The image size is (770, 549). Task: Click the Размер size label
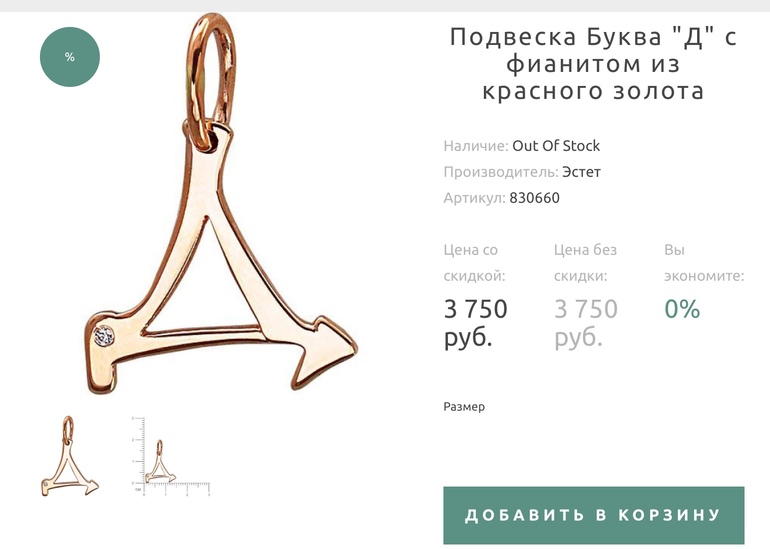coord(464,407)
